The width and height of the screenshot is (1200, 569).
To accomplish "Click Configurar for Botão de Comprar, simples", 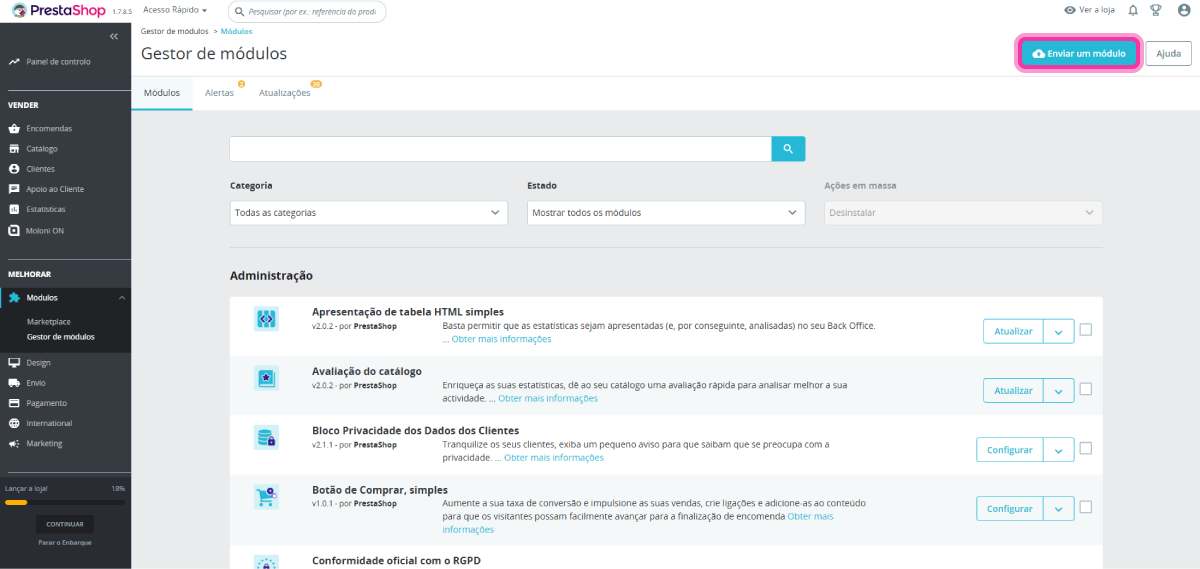I will tap(1010, 509).
